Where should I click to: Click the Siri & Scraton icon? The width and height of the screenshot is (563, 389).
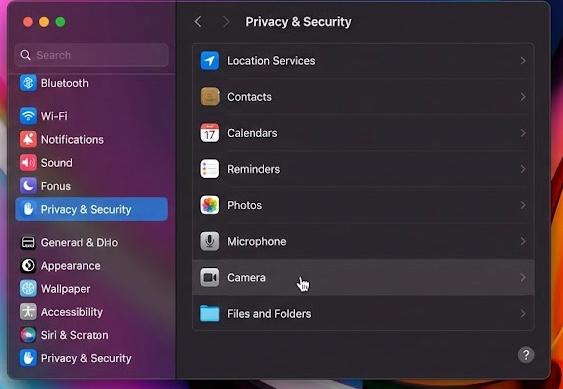[28, 335]
